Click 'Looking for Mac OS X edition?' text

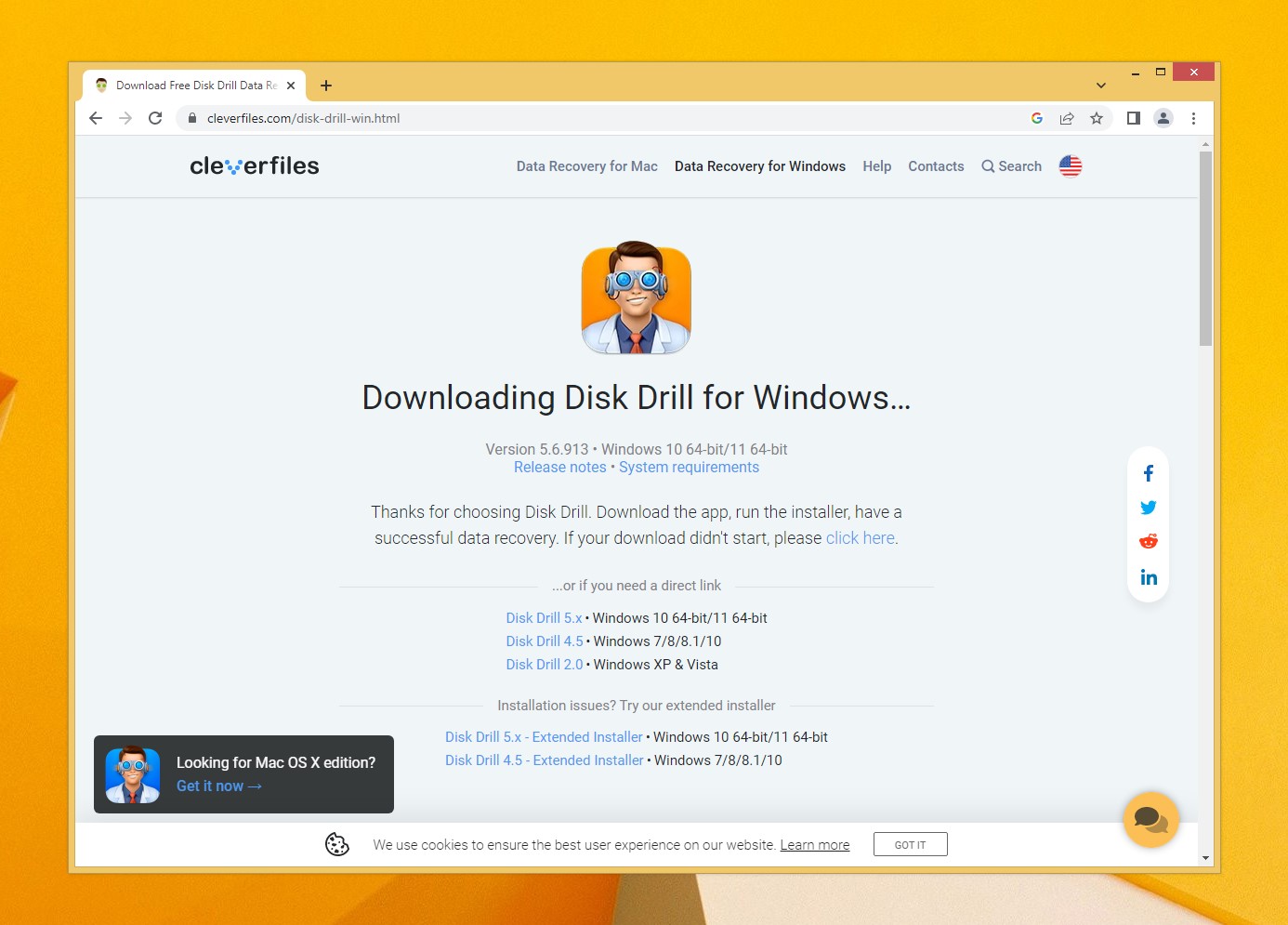pos(276,763)
